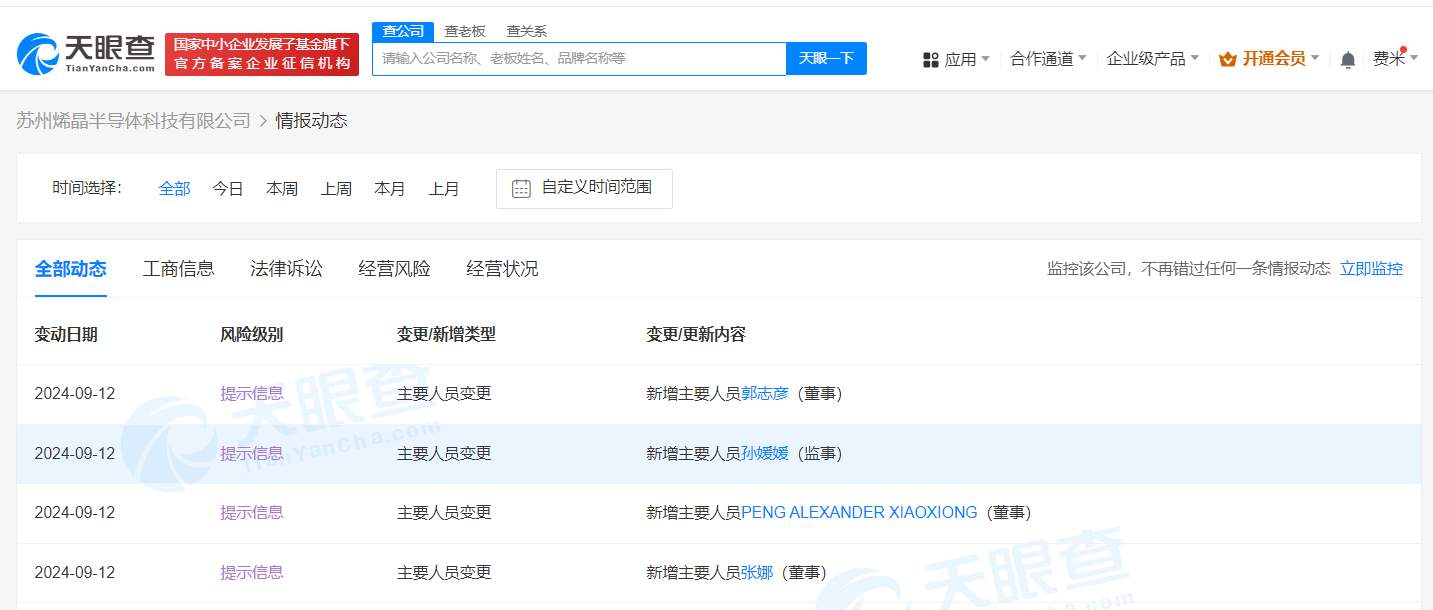This screenshot has height=610, width=1433.
Task: Expand the 合作通道 dropdown
Action: coord(1041,59)
